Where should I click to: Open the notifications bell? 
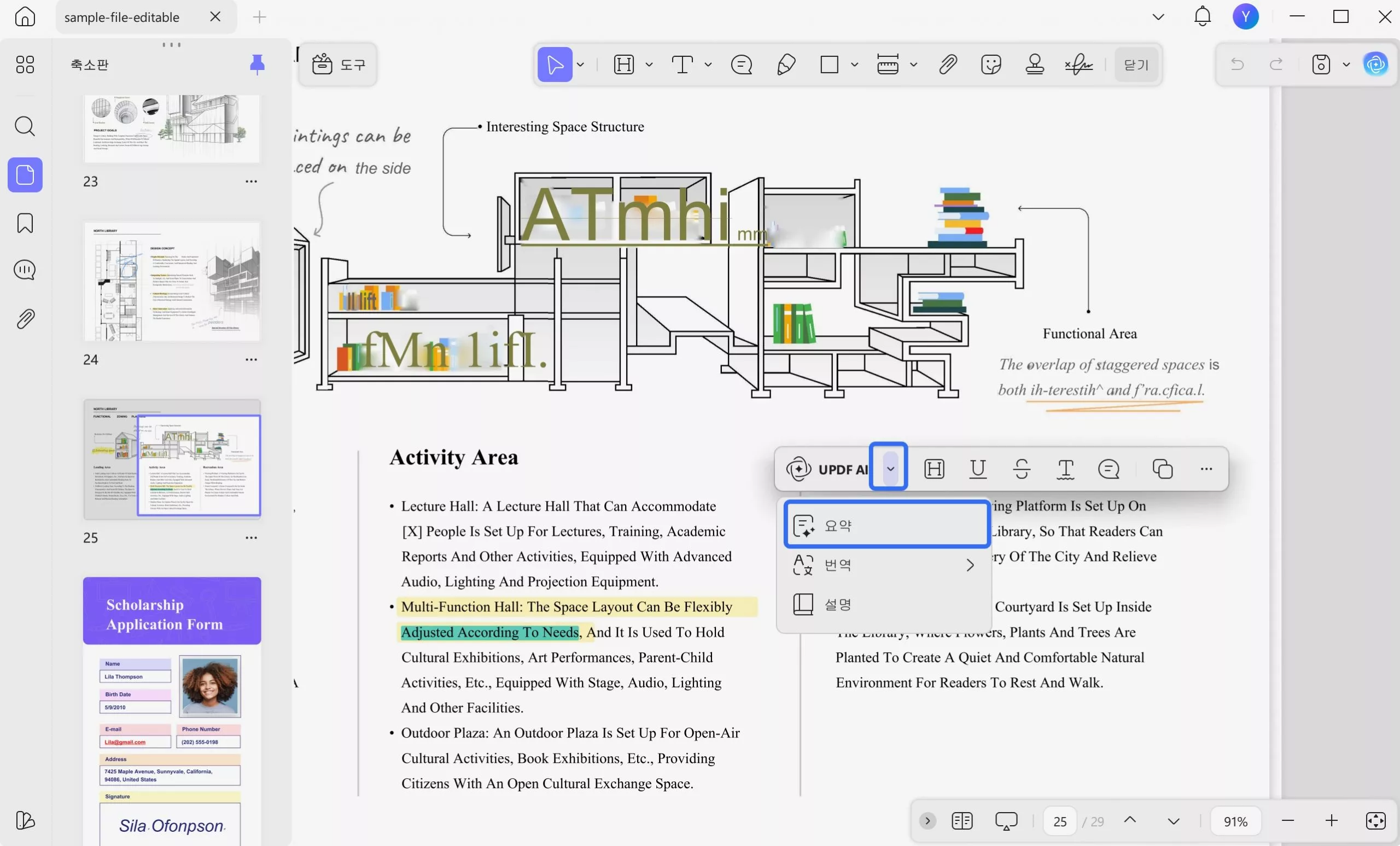(x=1202, y=16)
